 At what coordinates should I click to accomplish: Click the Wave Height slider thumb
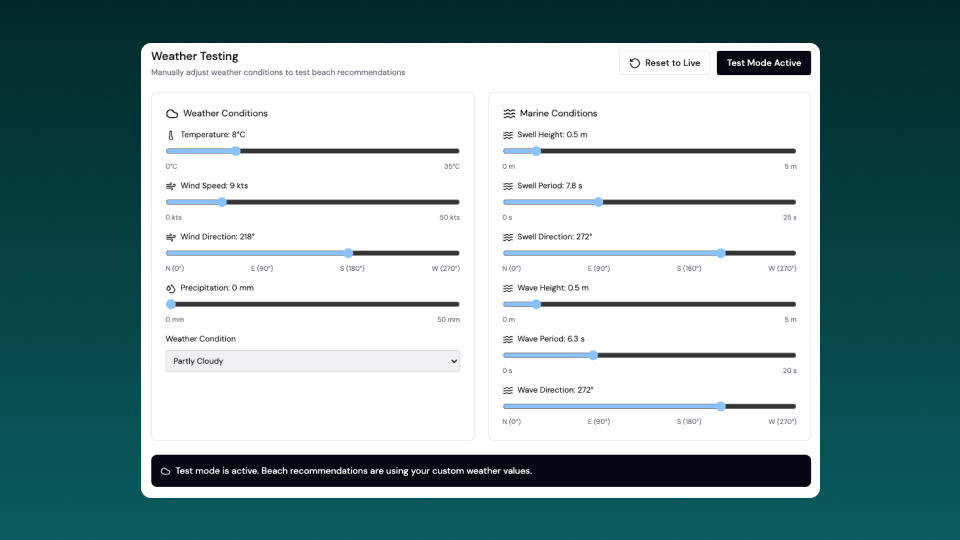coord(536,304)
